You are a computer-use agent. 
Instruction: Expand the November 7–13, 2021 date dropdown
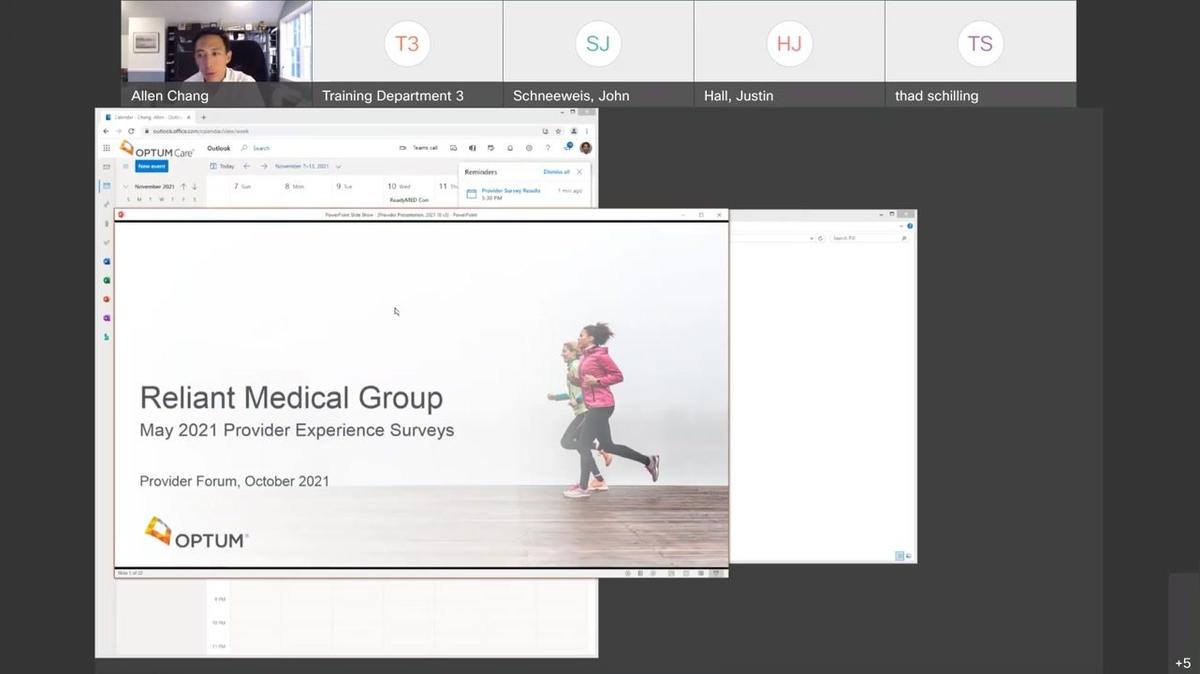point(338,166)
